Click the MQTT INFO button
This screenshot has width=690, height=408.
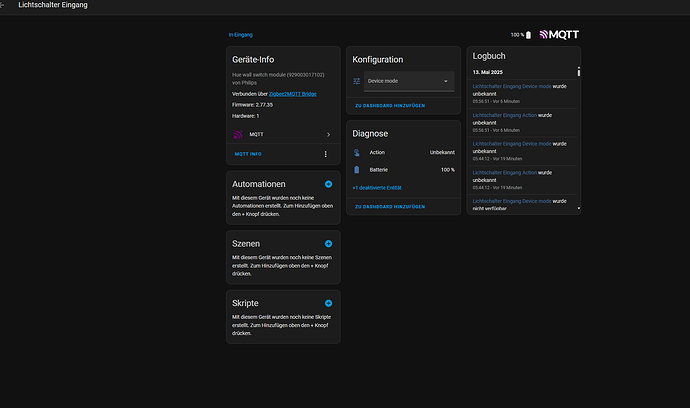click(248, 154)
